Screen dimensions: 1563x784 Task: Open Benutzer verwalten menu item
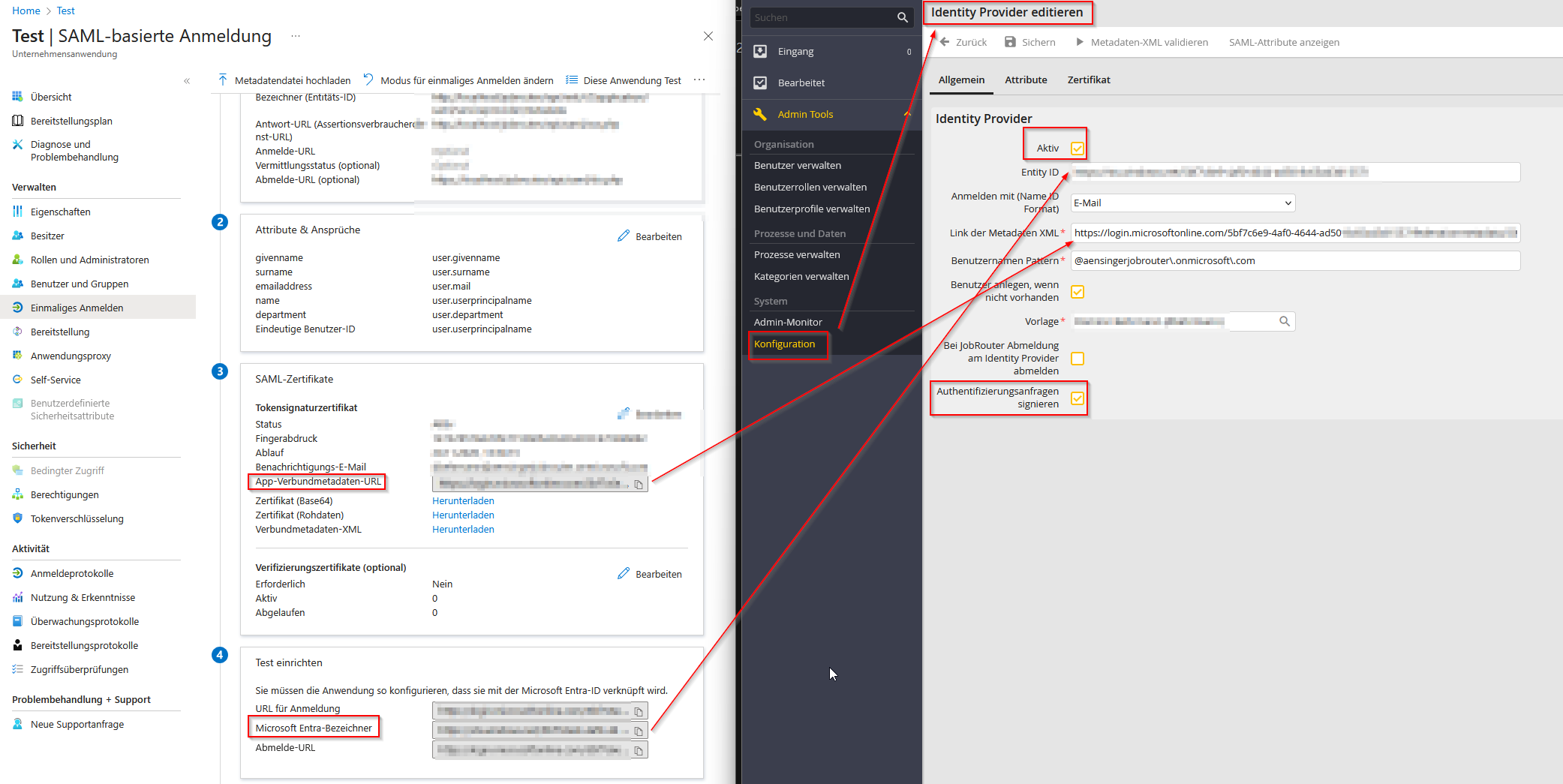pos(797,166)
